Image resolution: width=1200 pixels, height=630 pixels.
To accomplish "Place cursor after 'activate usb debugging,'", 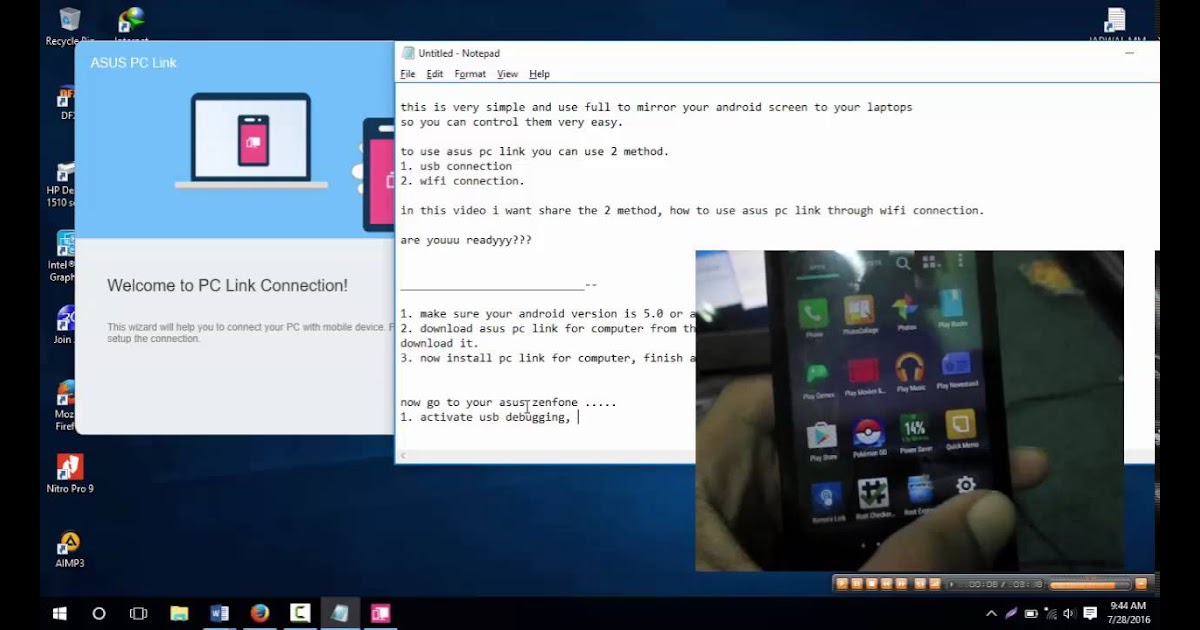I will [578, 417].
